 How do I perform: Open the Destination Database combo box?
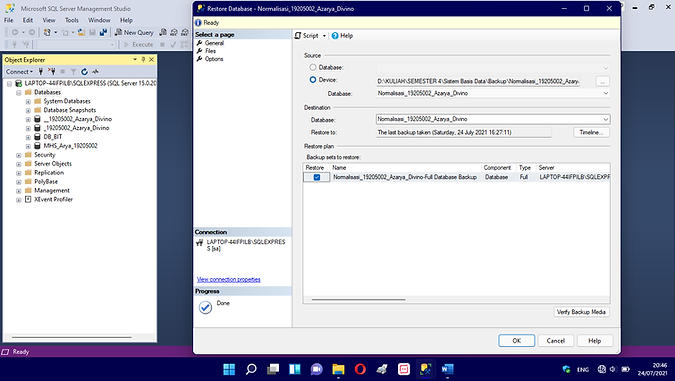492,119
